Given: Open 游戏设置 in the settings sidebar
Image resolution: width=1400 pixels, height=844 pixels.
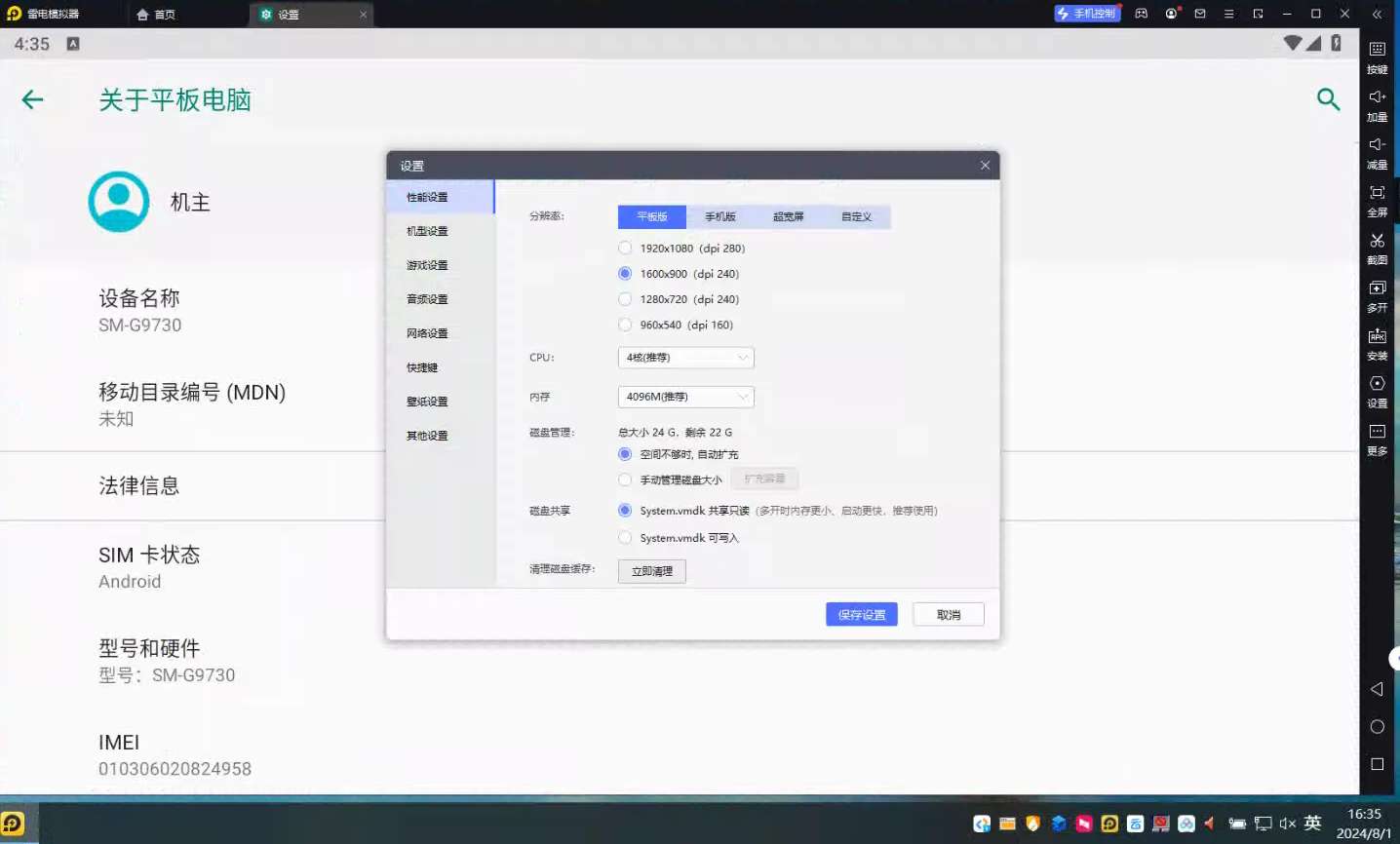Looking at the screenshot, I should [427, 265].
